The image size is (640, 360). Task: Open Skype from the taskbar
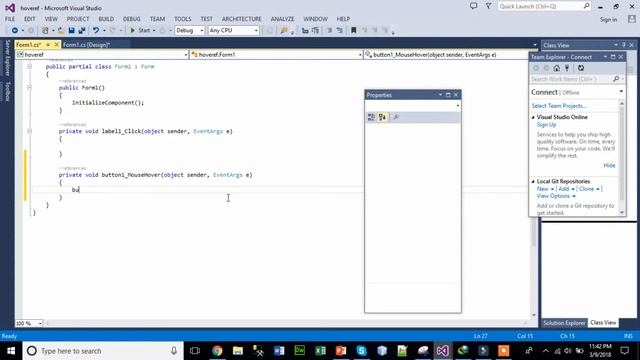tap(361, 351)
